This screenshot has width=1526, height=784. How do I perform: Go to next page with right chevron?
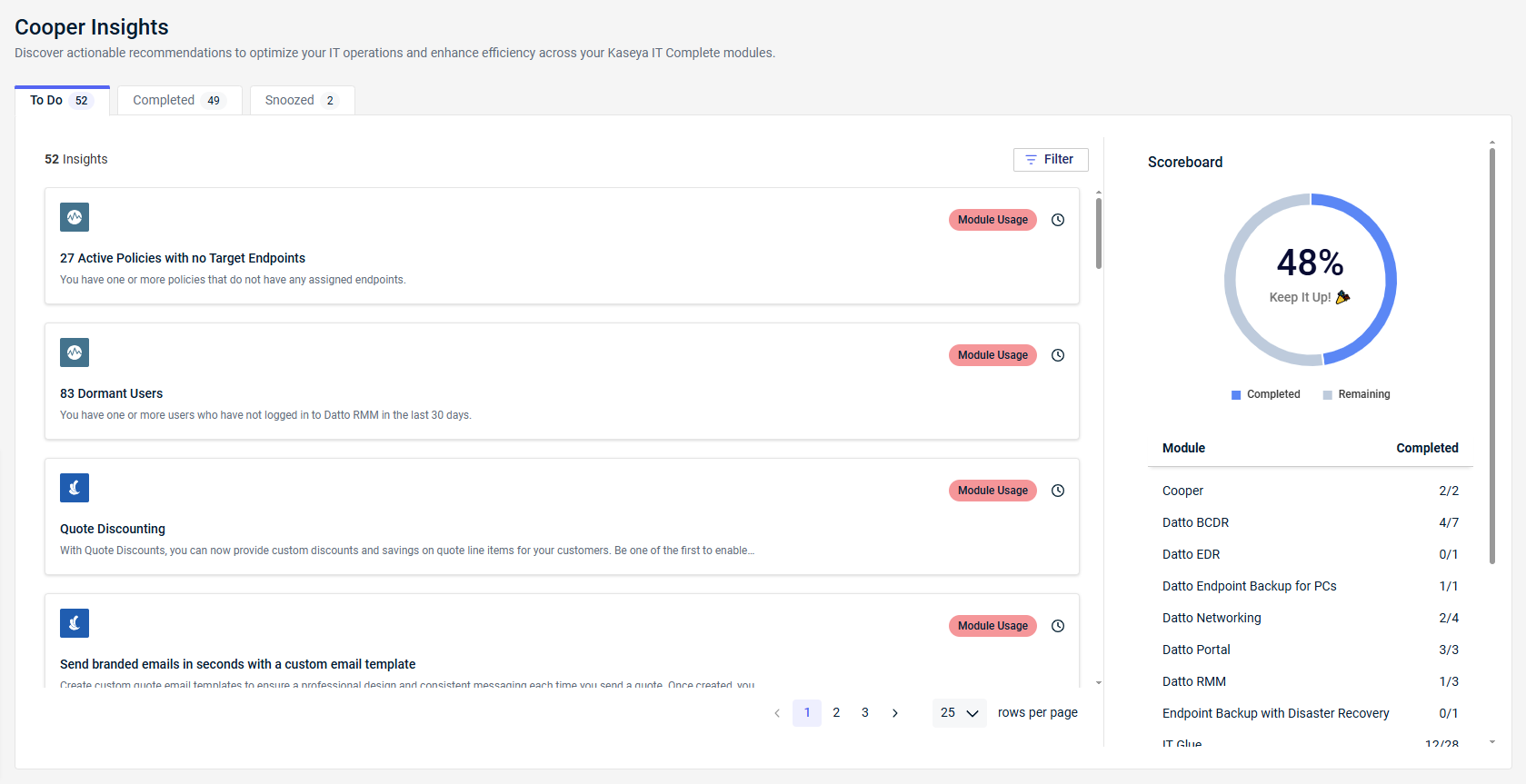pyautogui.click(x=895, y=713)
